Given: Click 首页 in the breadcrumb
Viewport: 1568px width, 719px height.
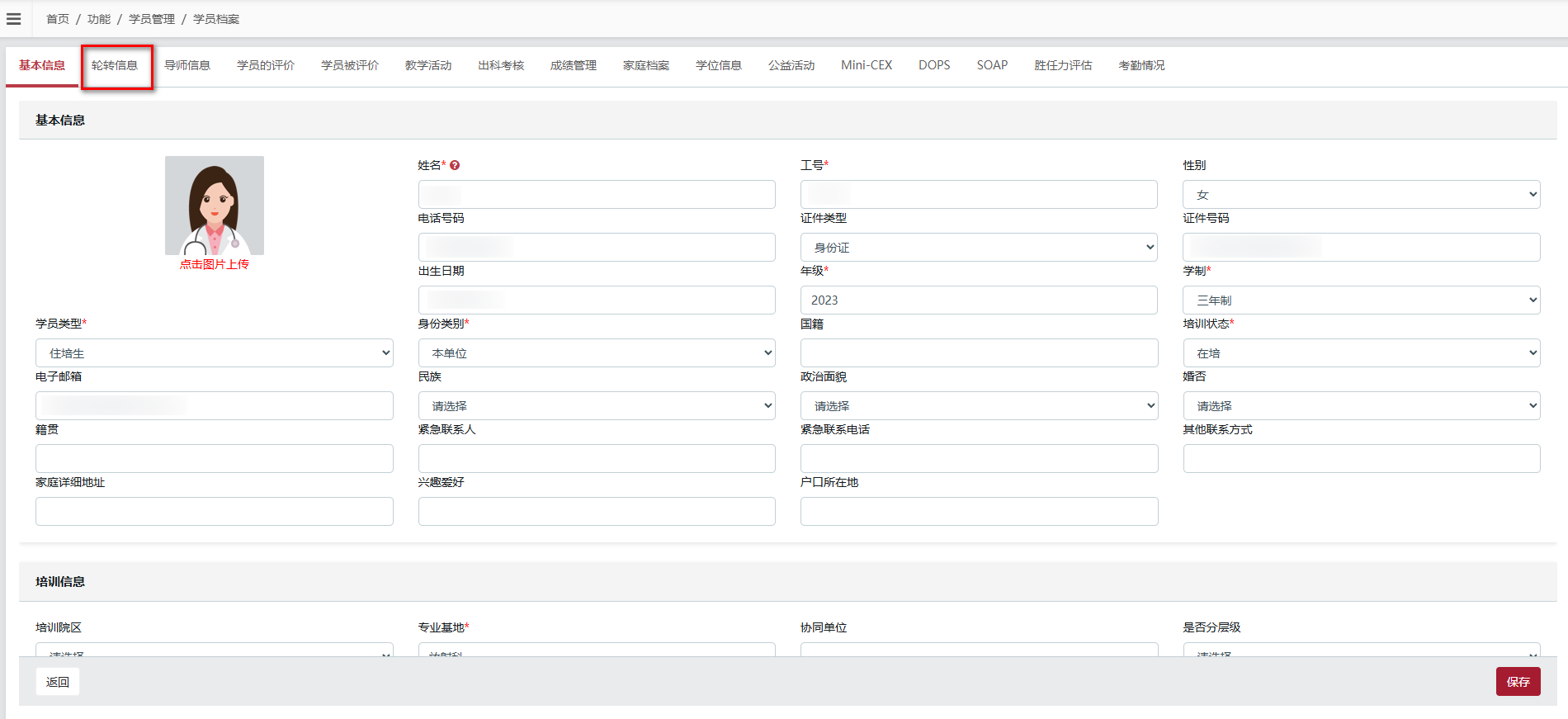Looking at the screenshot, I should click(x=58, y=19).
